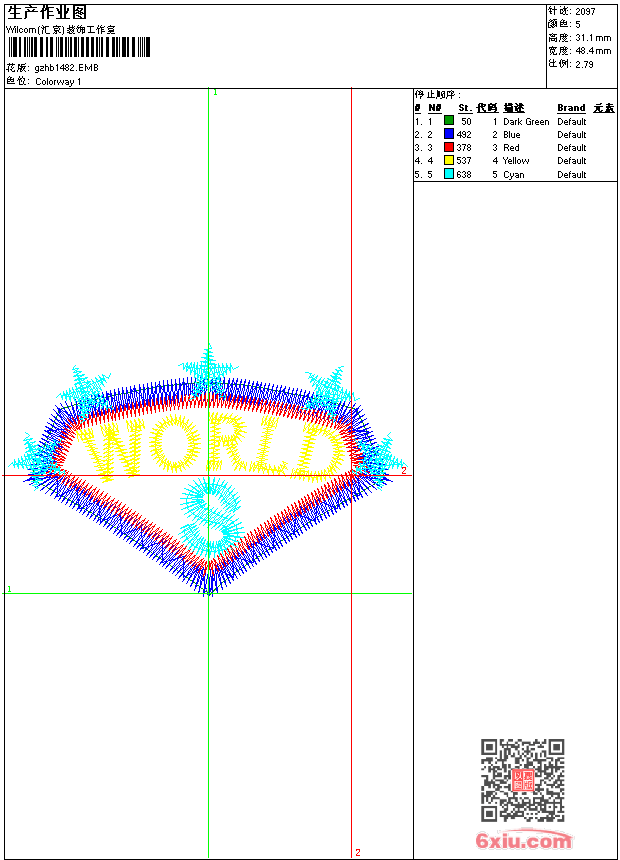Click the barcode under the studio name
The width and height of the screenshot is (620, 860).
point(78,47)
